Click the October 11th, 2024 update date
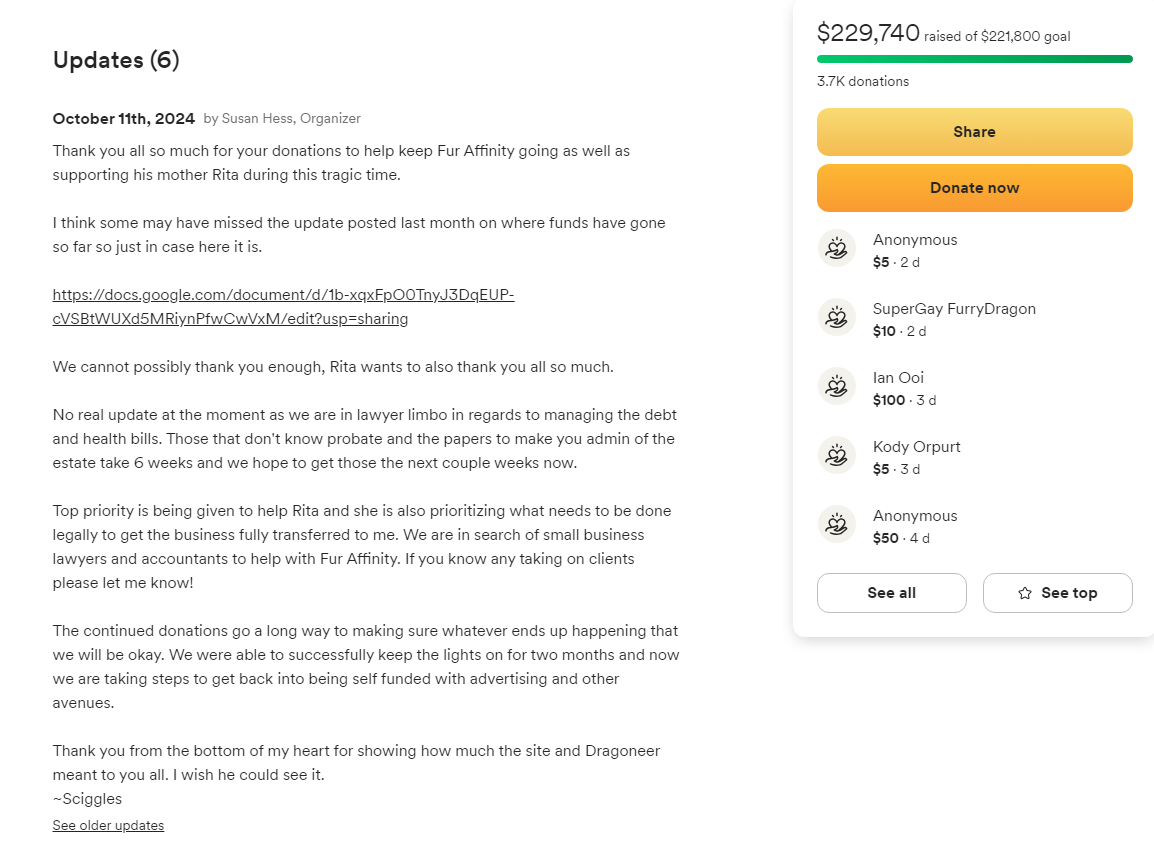This screenshot has height=846, width=1154. coord(124,118)
